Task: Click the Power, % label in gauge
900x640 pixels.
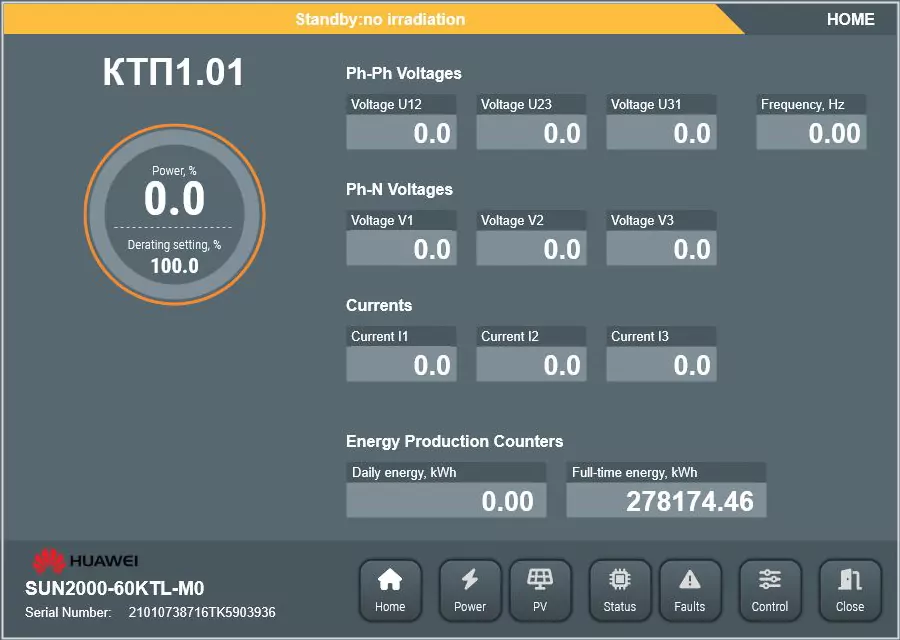Action: (174, 171)
